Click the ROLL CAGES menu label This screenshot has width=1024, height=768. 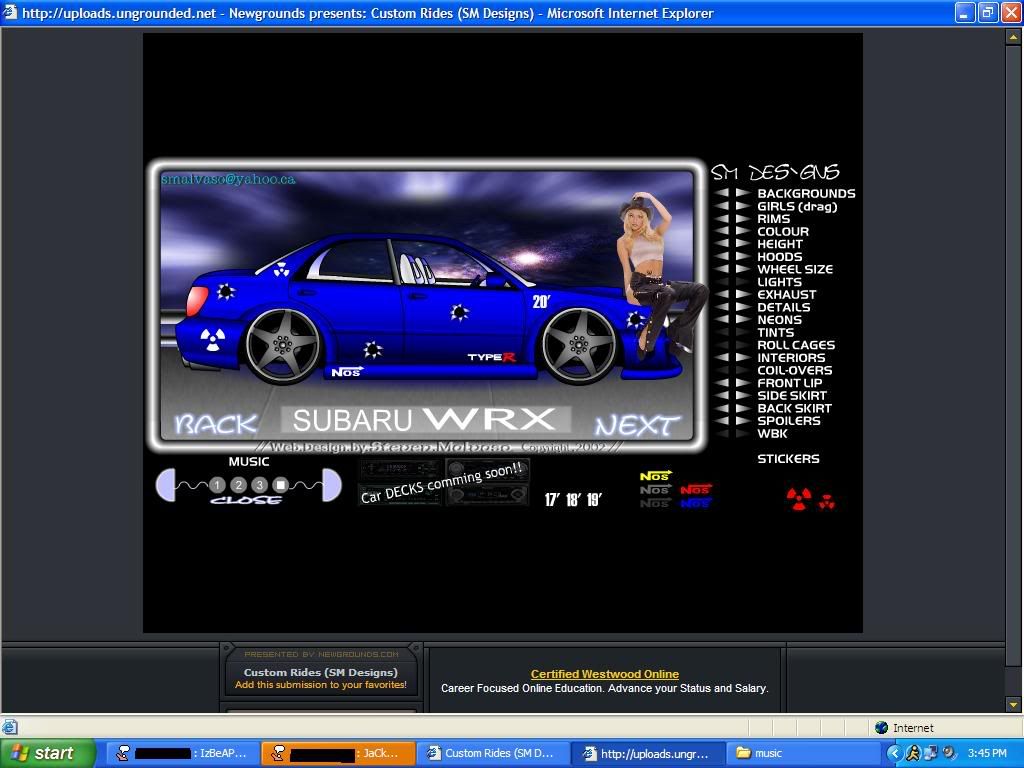[796, 345]
